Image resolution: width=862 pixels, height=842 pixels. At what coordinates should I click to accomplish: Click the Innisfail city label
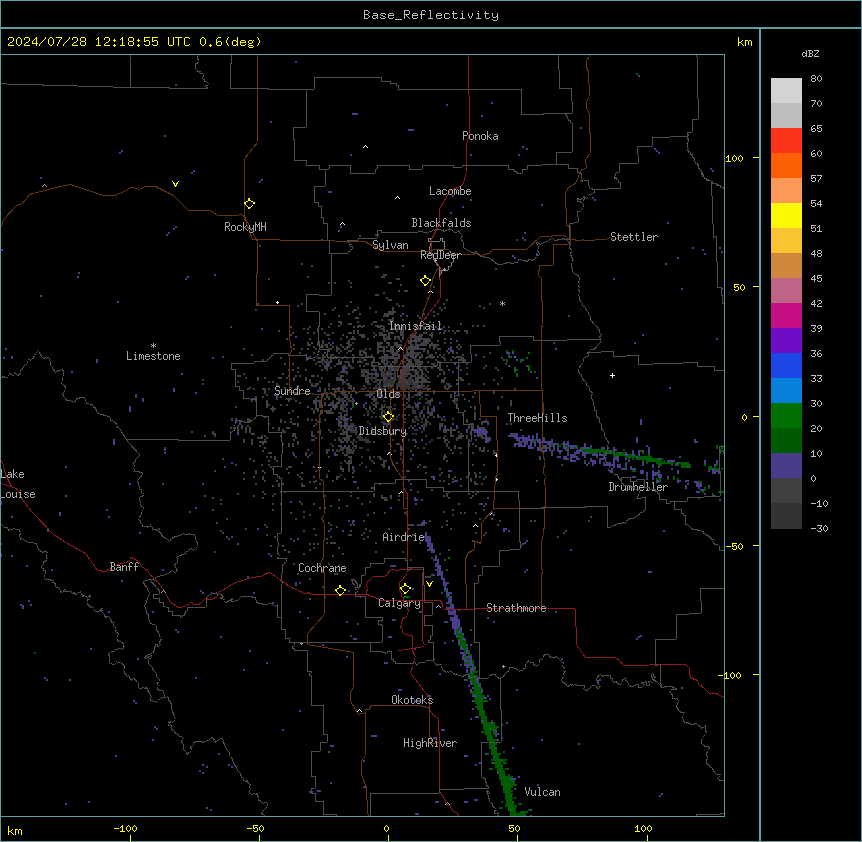(x=415, y=326)
